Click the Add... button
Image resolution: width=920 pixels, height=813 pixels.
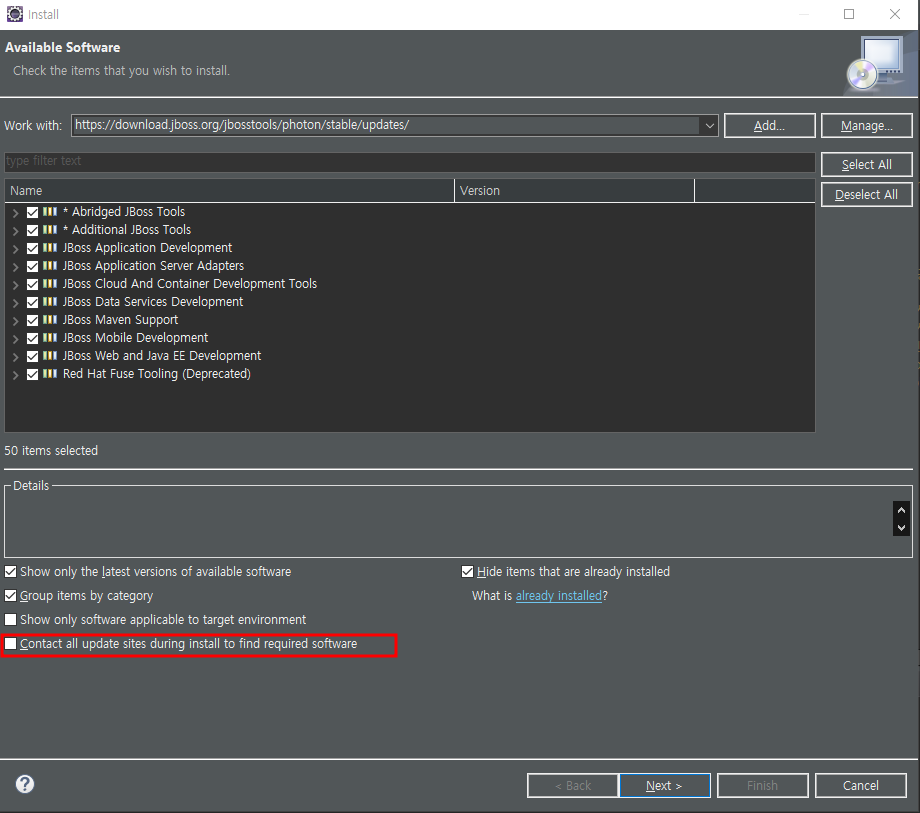click(769, 126)
